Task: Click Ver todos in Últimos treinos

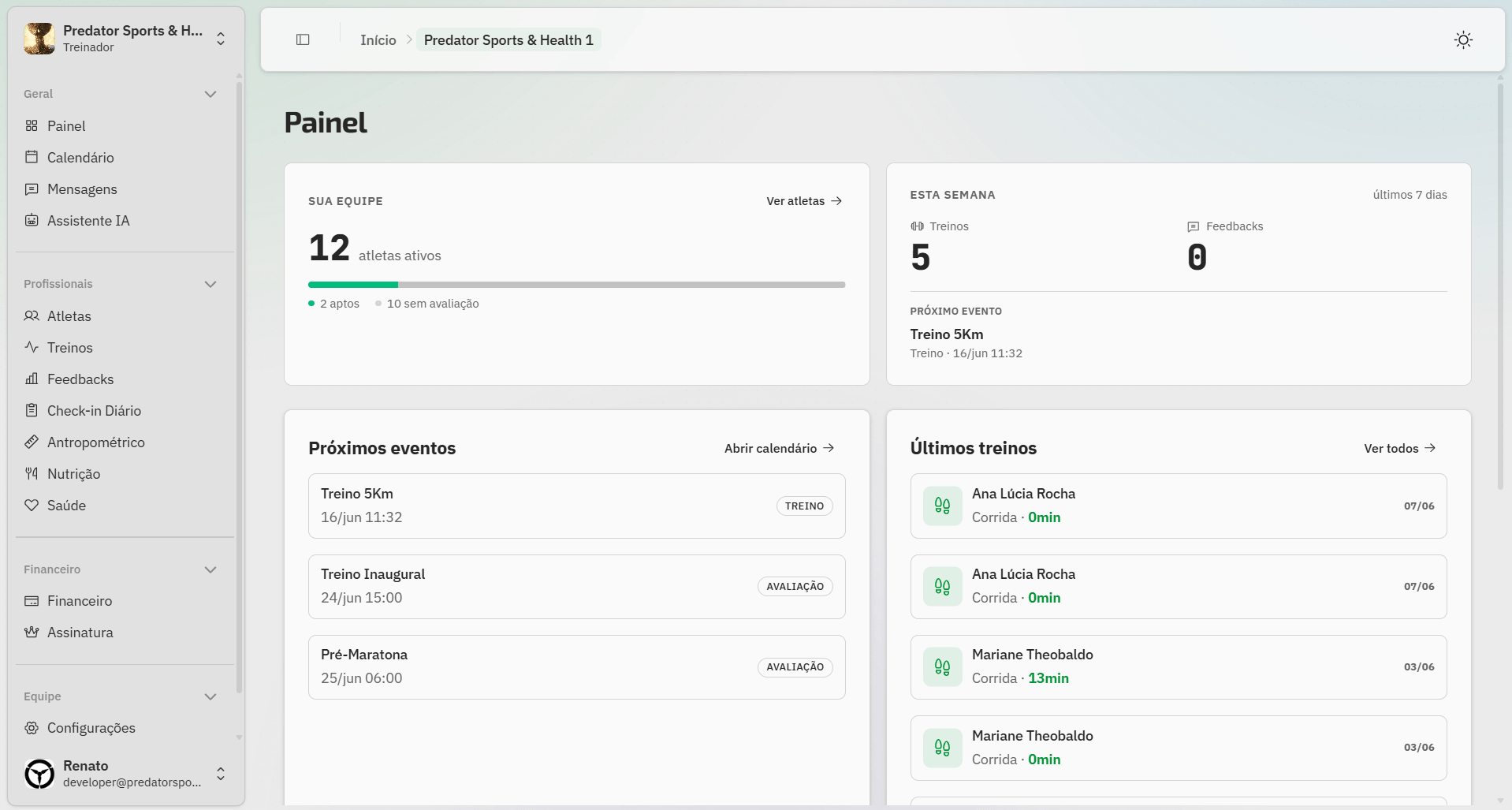Action: coord(1399,448)
